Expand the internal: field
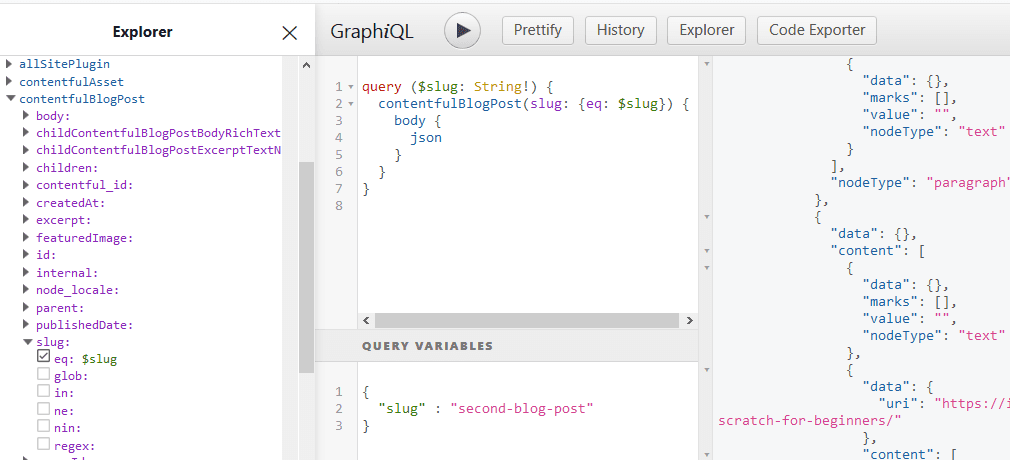 pyautogui.click(x=26, y=273)
